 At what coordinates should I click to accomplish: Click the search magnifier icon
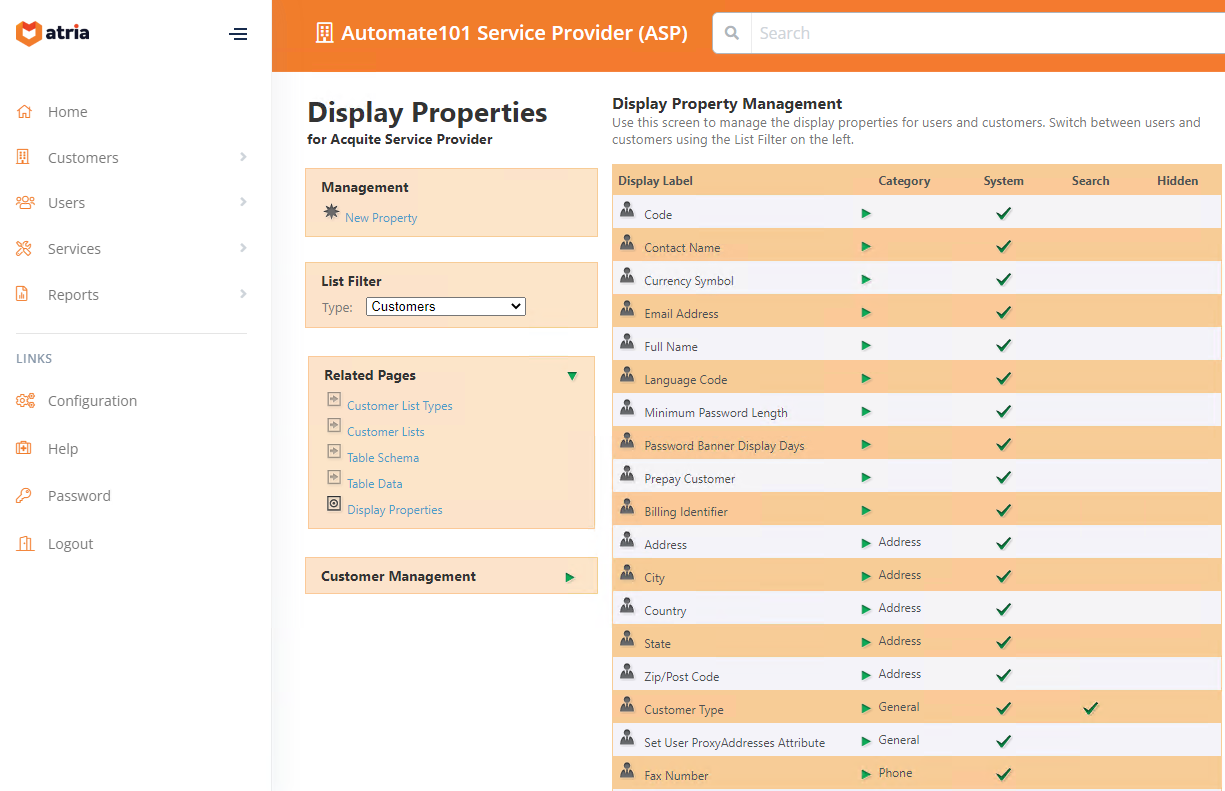click(731, 32)
